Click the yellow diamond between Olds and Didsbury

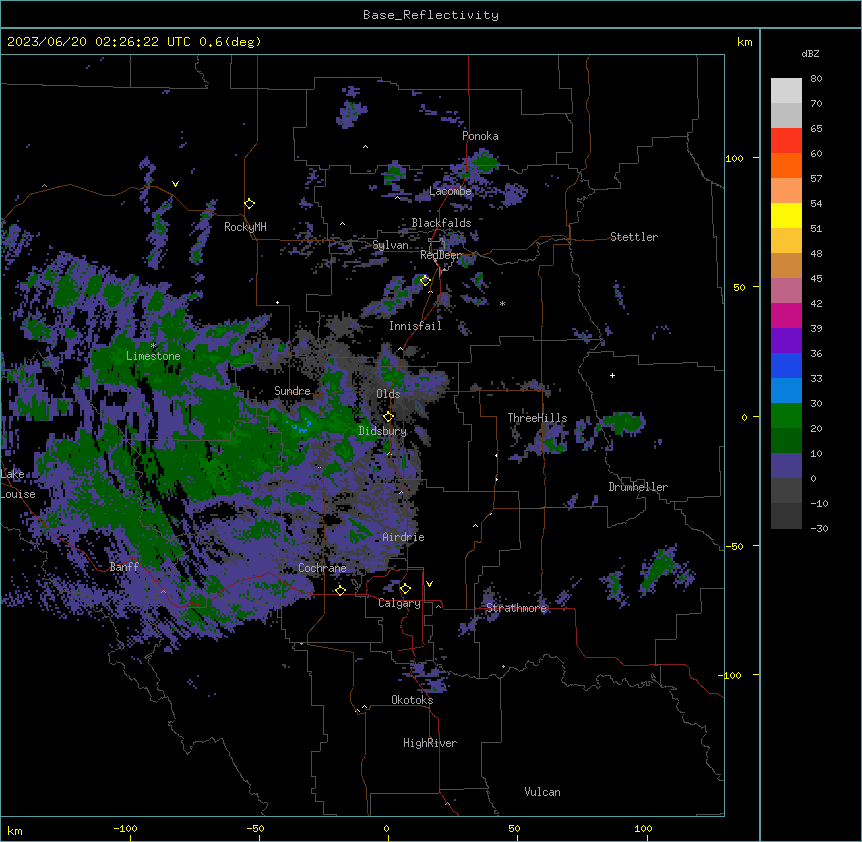[388, 417]
